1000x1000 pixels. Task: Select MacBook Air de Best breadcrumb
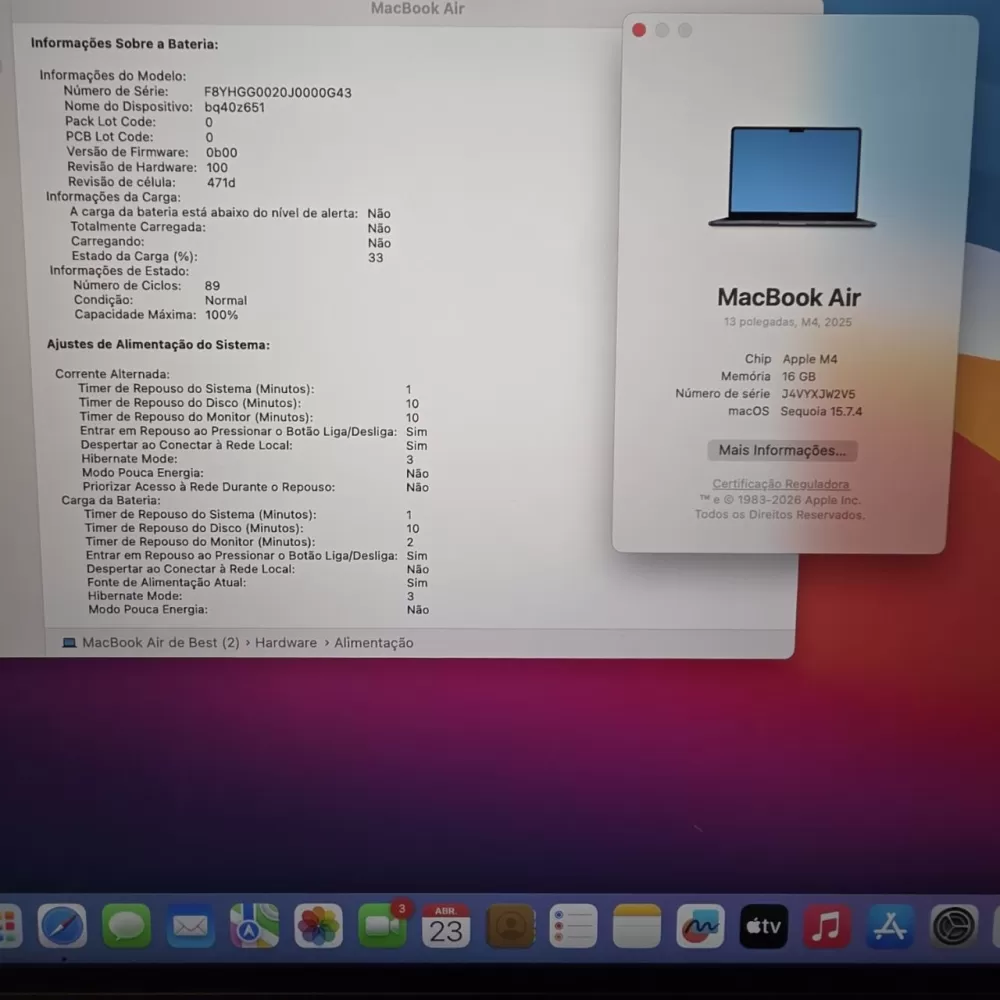pyautogui.click(x=160, y=643)
